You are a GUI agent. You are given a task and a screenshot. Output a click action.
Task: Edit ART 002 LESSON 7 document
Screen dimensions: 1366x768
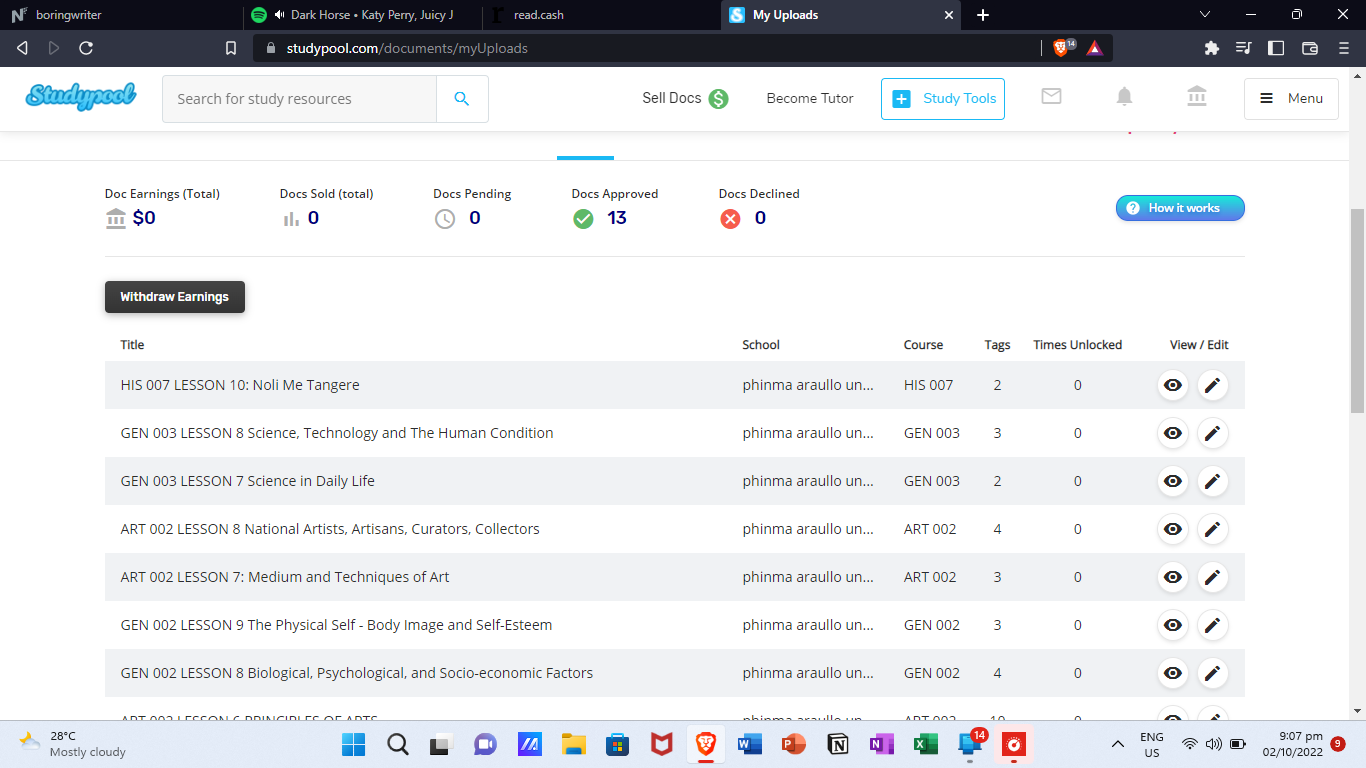[1213, 577]
